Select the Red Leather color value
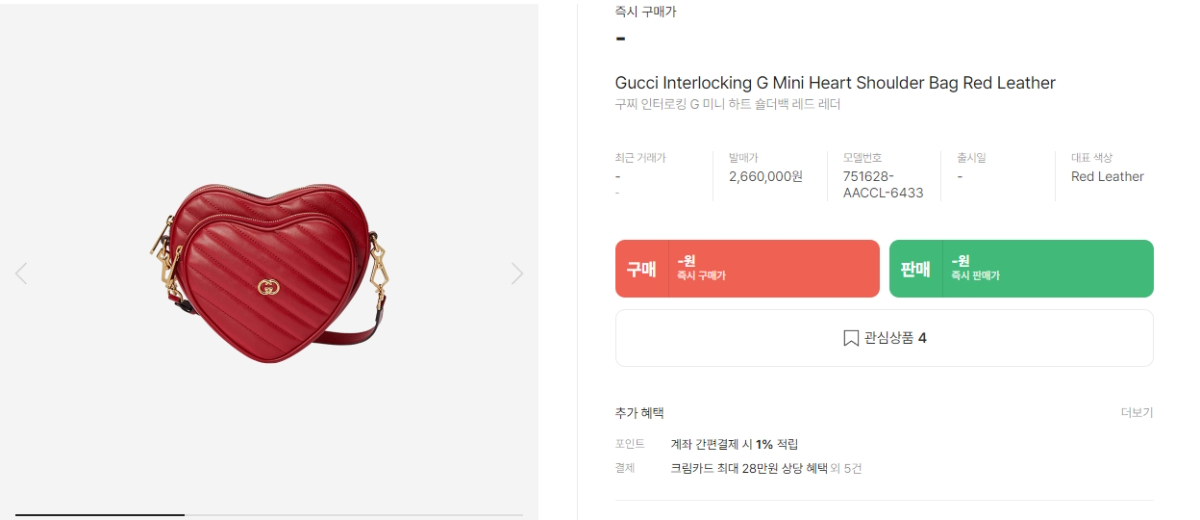Screen dimensions: 1200x520 1107,177
